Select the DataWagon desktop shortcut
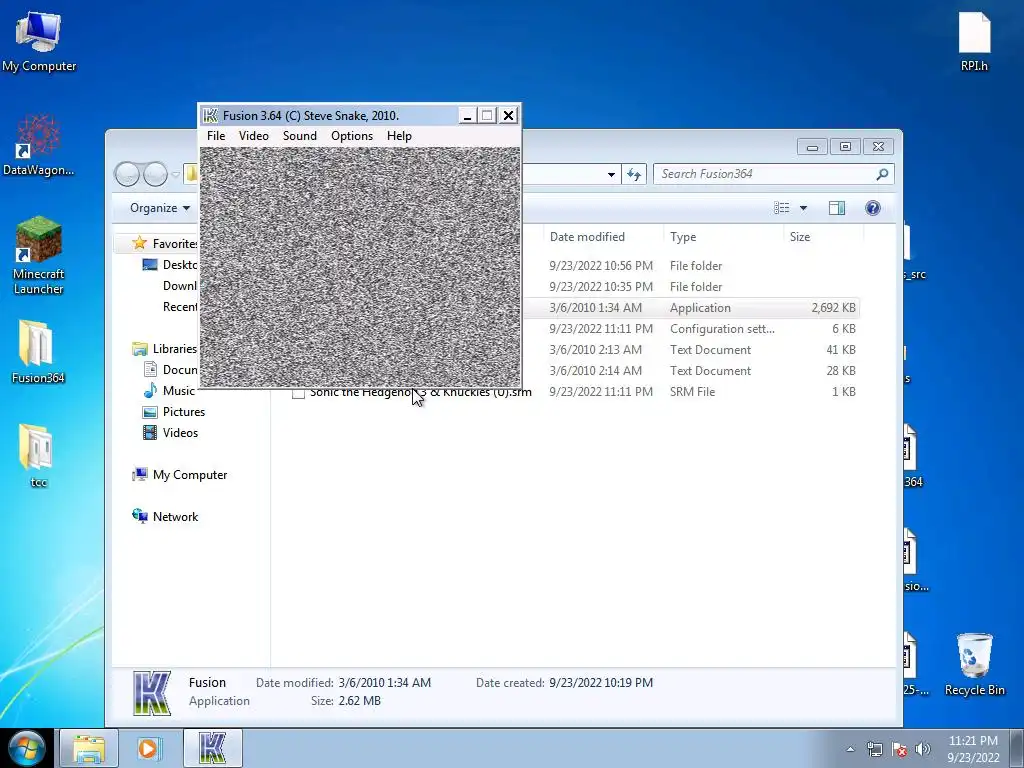1024x768 pixels. click(x=39, y=145)
